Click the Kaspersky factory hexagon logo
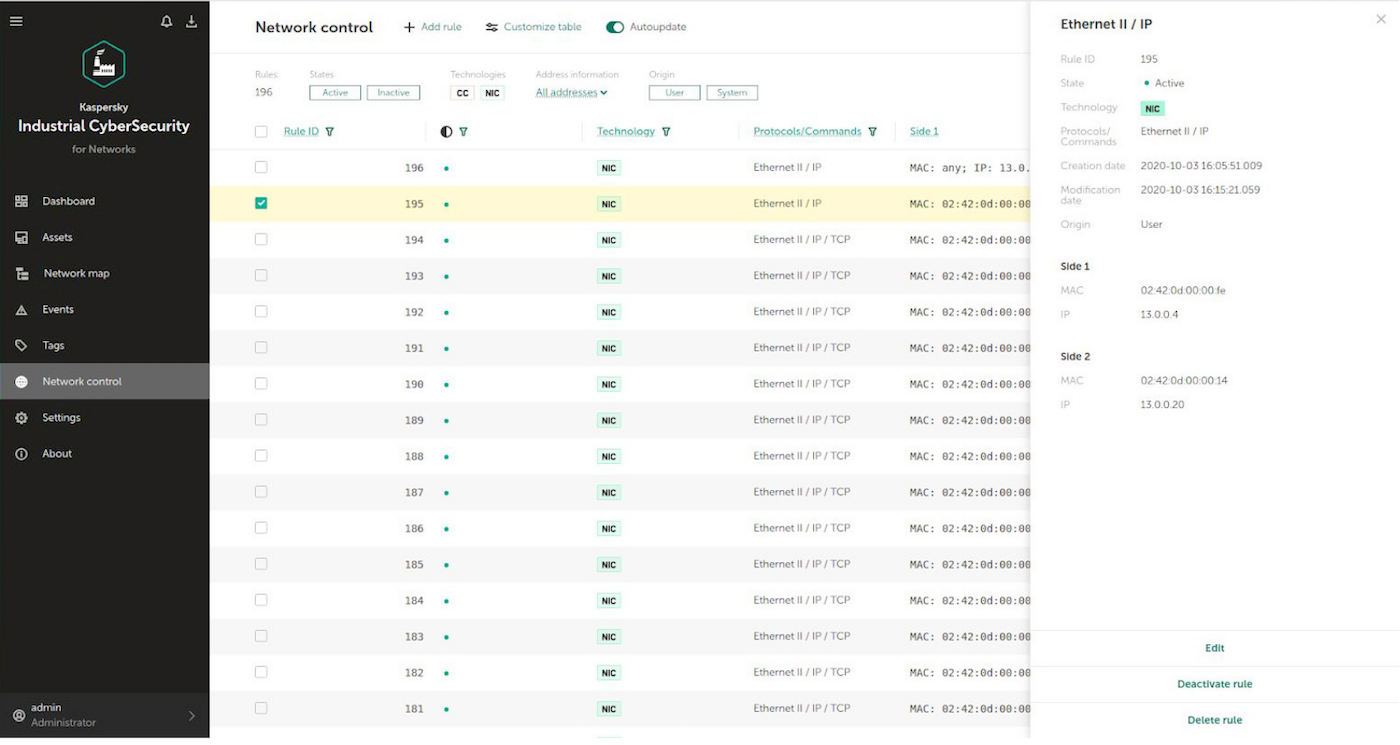Screen dimensions: 1400x745 104,65
